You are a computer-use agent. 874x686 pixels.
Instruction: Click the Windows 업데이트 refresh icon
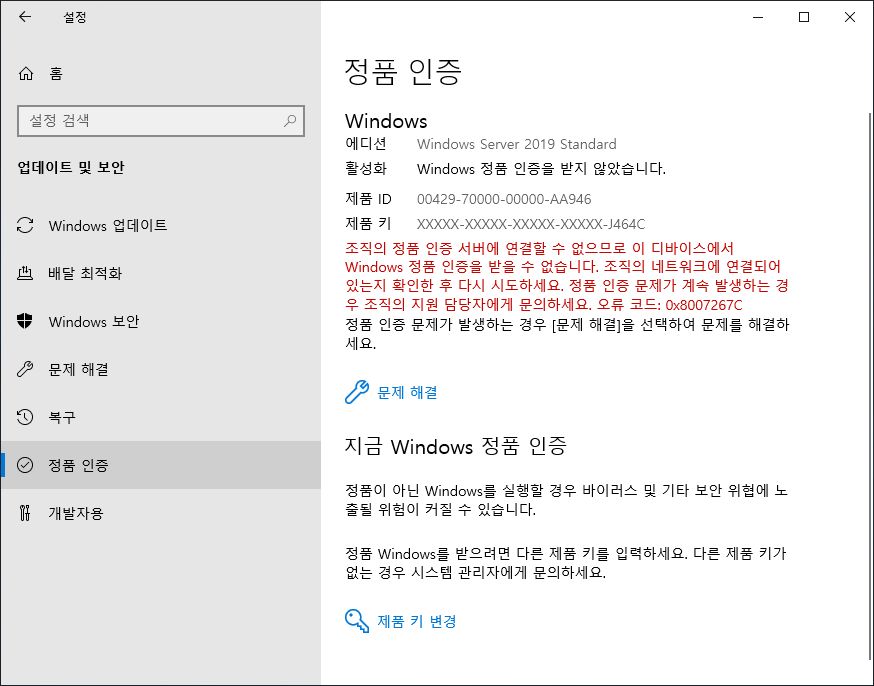(25, 225)
